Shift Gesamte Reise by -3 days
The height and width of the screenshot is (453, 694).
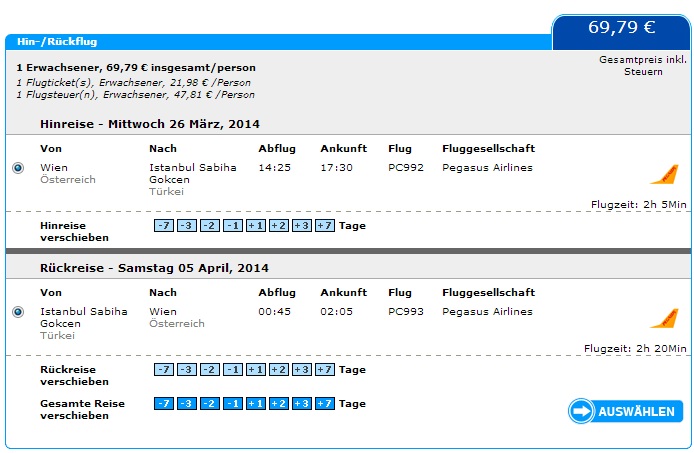click(187, 403)
